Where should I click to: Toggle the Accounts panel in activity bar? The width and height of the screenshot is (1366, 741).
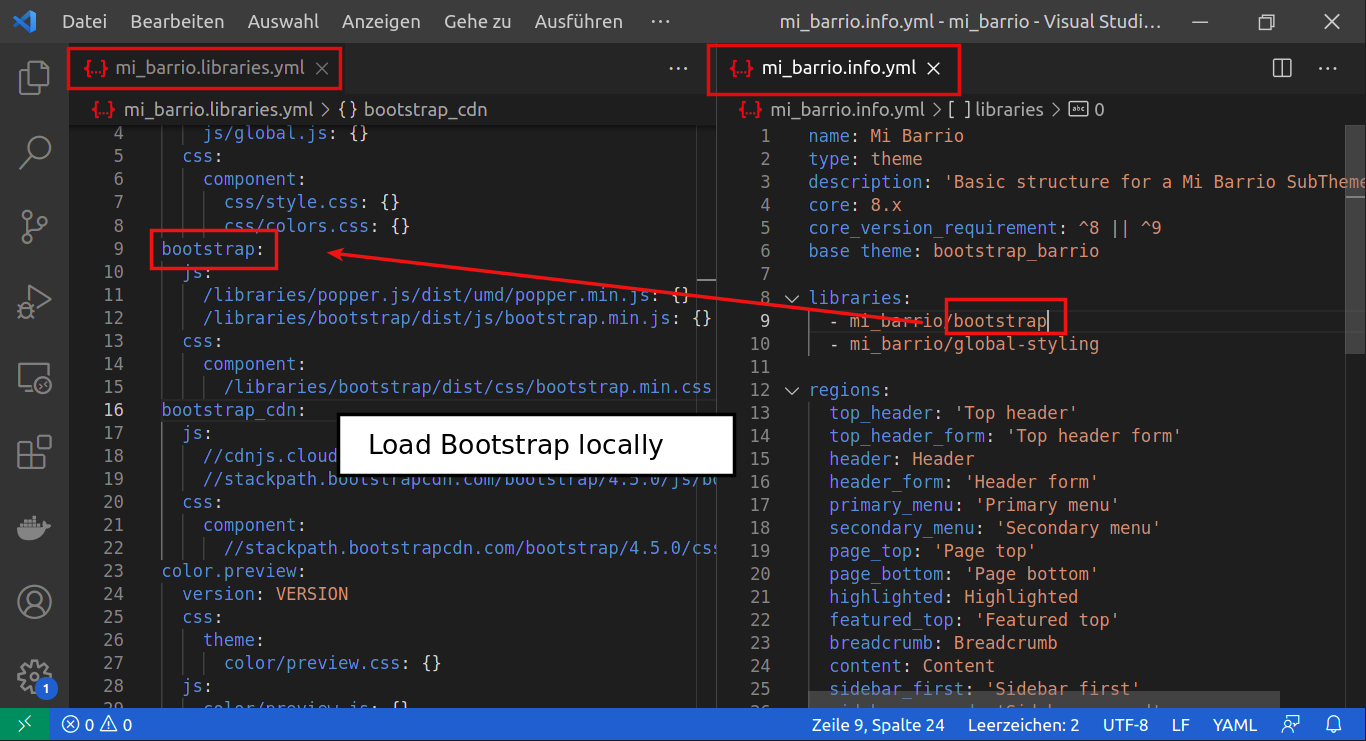click(x=34, y=602)
